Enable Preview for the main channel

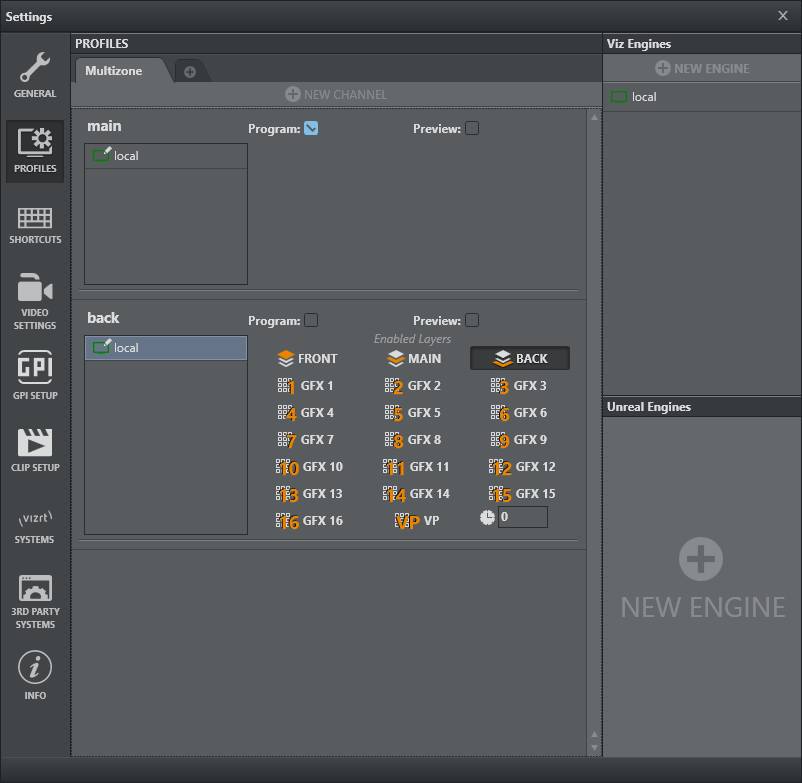(472, 128)
